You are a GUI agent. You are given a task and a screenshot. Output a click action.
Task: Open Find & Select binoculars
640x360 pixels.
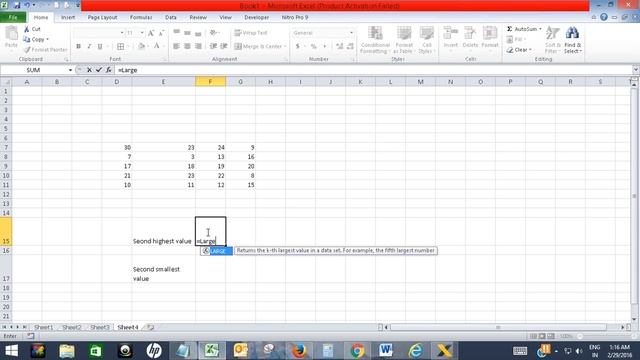(x=573, y=40)
